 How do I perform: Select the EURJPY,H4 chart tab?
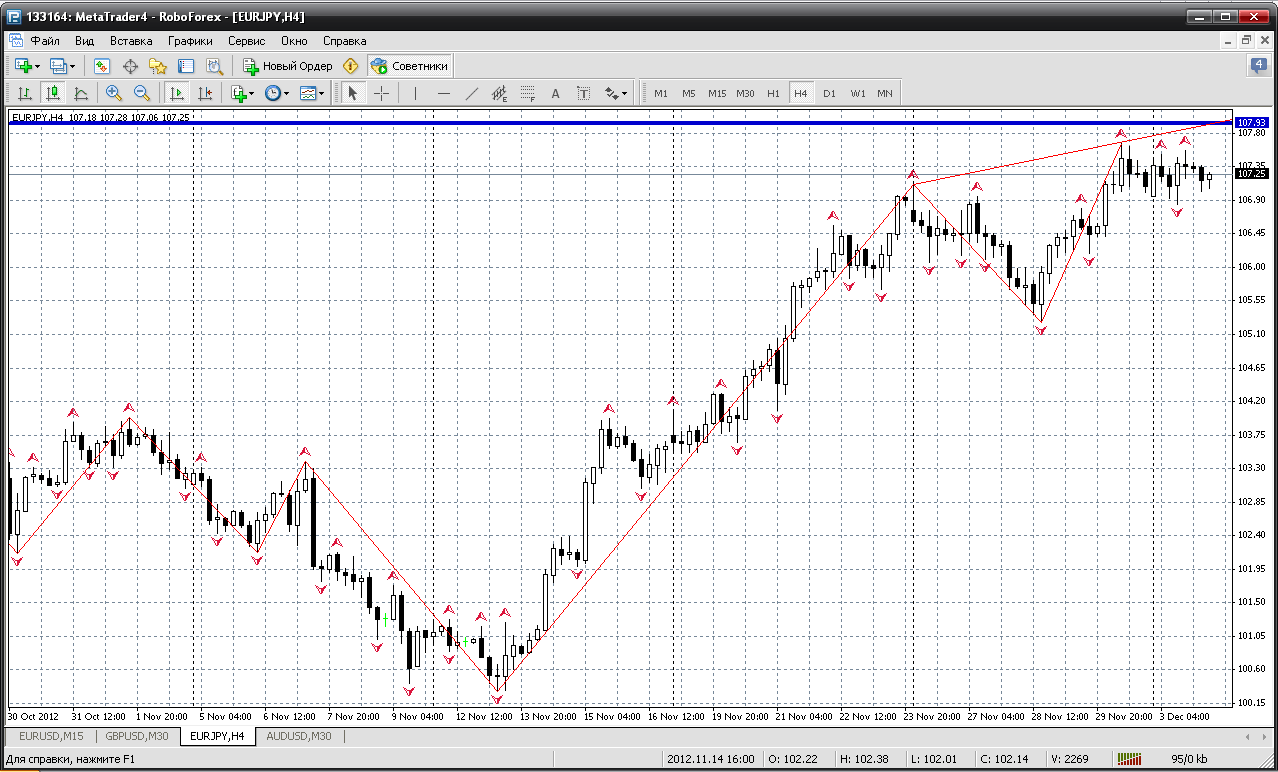(x=217, y=736)
